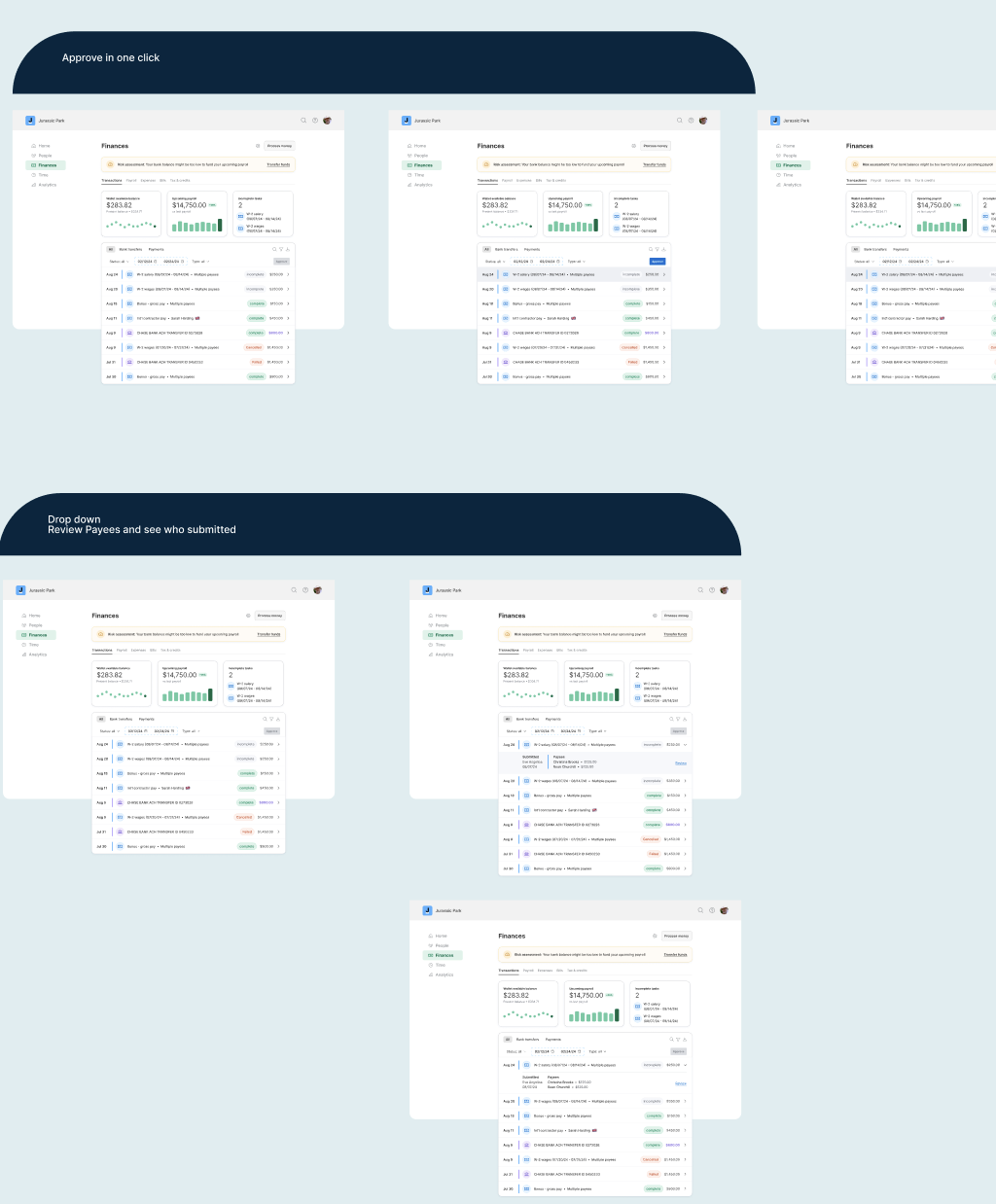Image resolution: width=996 pixels, height=1204 pixels.
Task: Click Review link in second Drop-down screen
Action: (681, 763)
